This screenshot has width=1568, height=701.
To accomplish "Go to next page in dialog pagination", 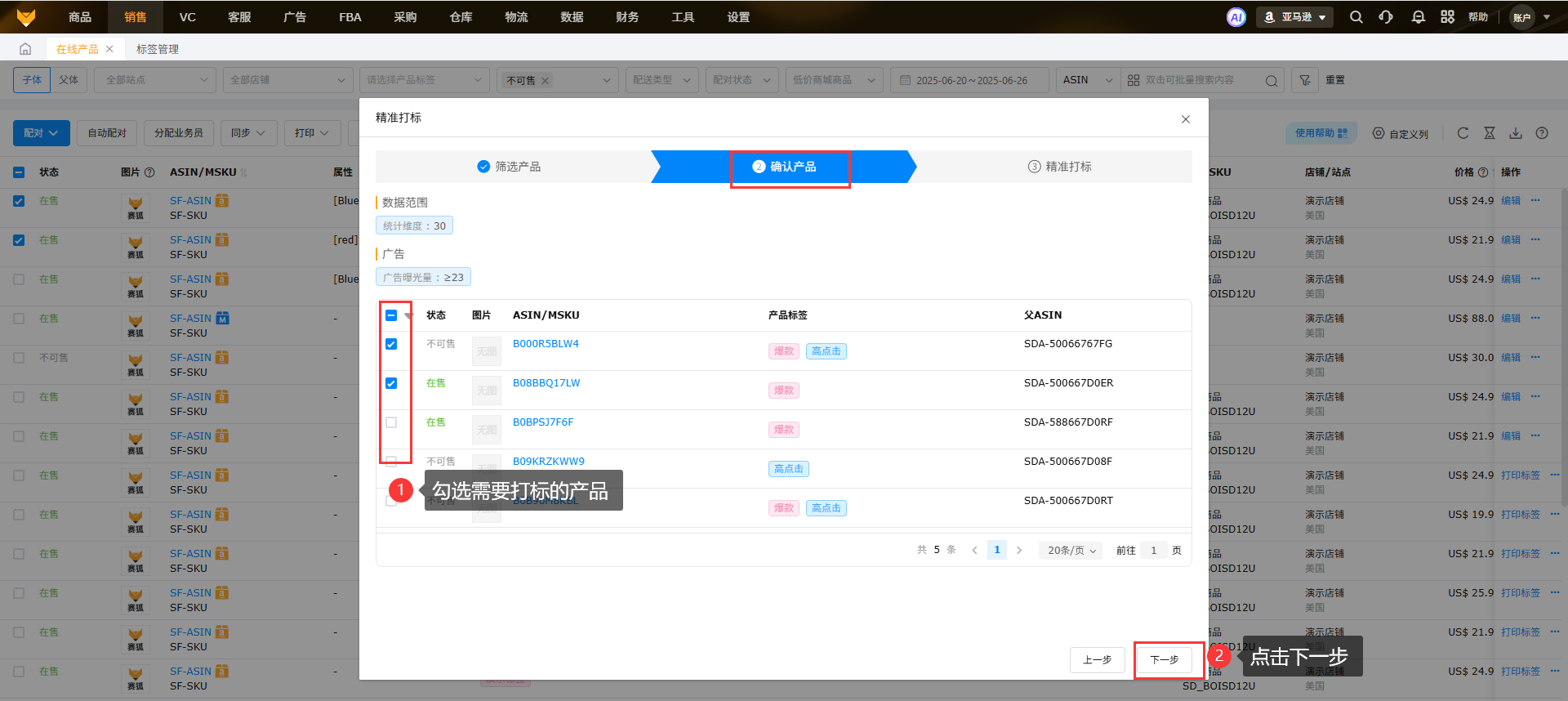I will click(x=1019, y=551).
